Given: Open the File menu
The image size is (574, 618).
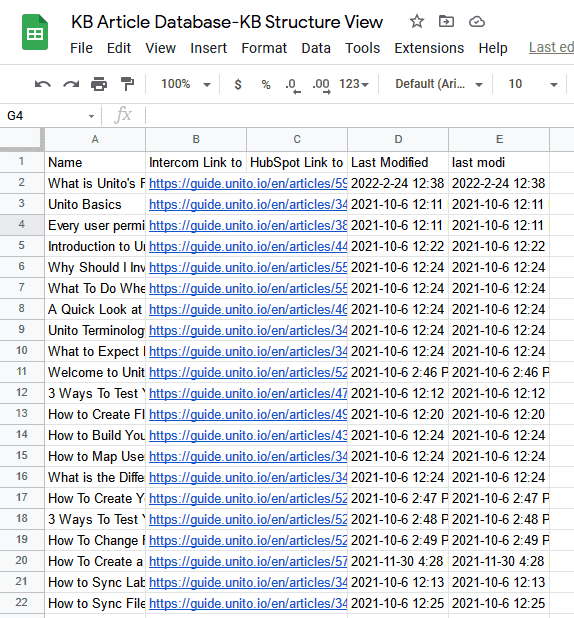Looking at the screenshot, I should pyautogui.click(x=81, y=48).
